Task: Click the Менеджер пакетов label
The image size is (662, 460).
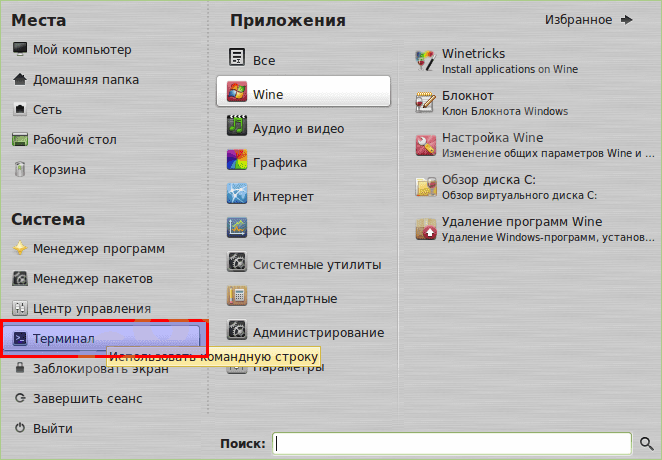Action: point(93,279)
